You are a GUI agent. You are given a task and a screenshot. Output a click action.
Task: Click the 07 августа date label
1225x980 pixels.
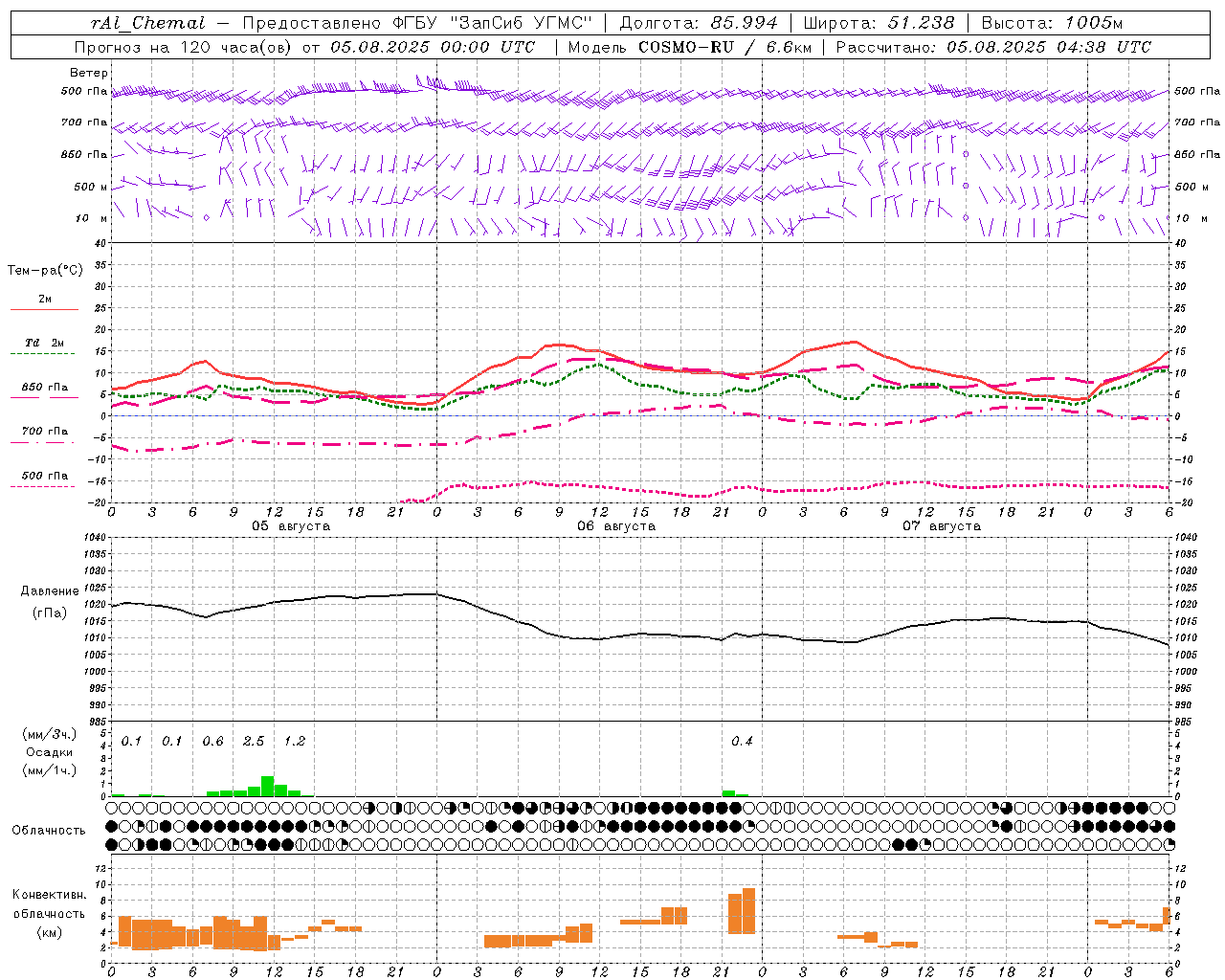point(942,526)
